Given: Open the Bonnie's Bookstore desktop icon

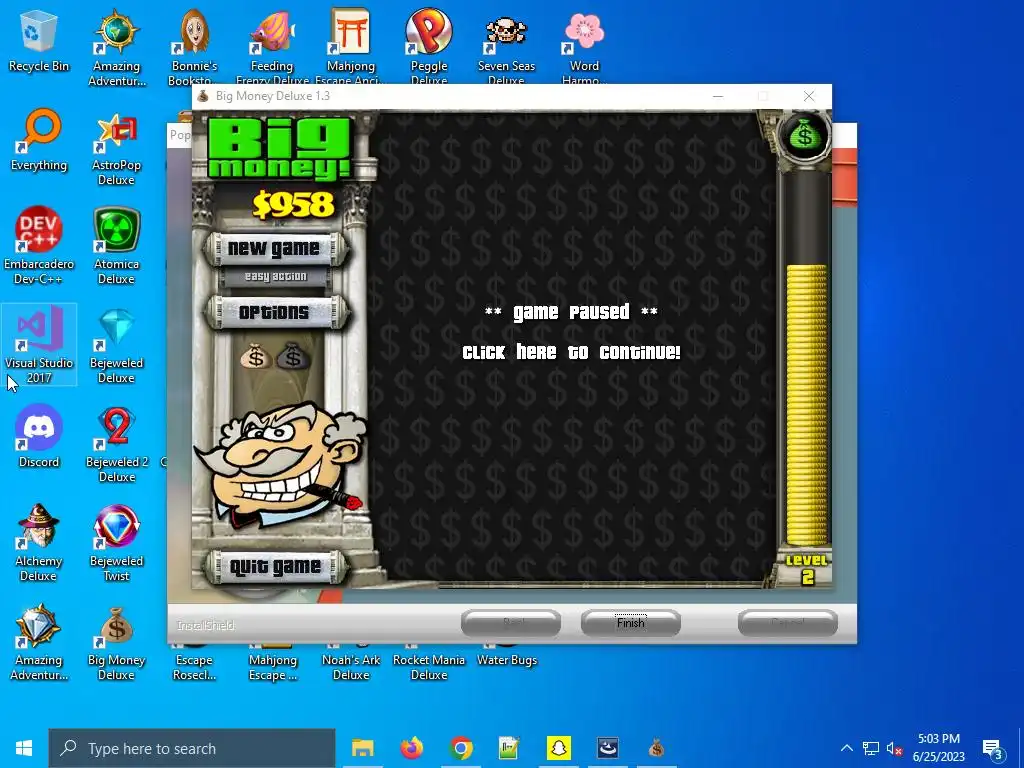Looking at the screenshot, I should (x=194, y=46).
